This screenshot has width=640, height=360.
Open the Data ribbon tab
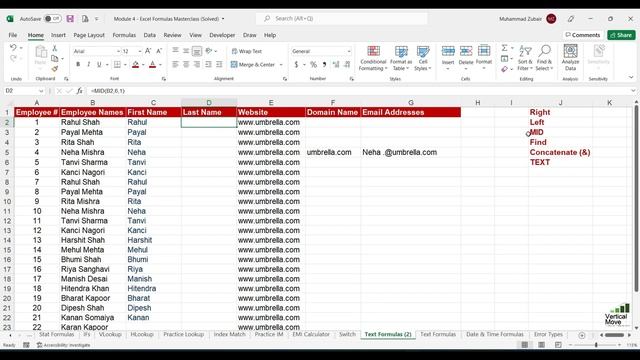coord(149,35)
